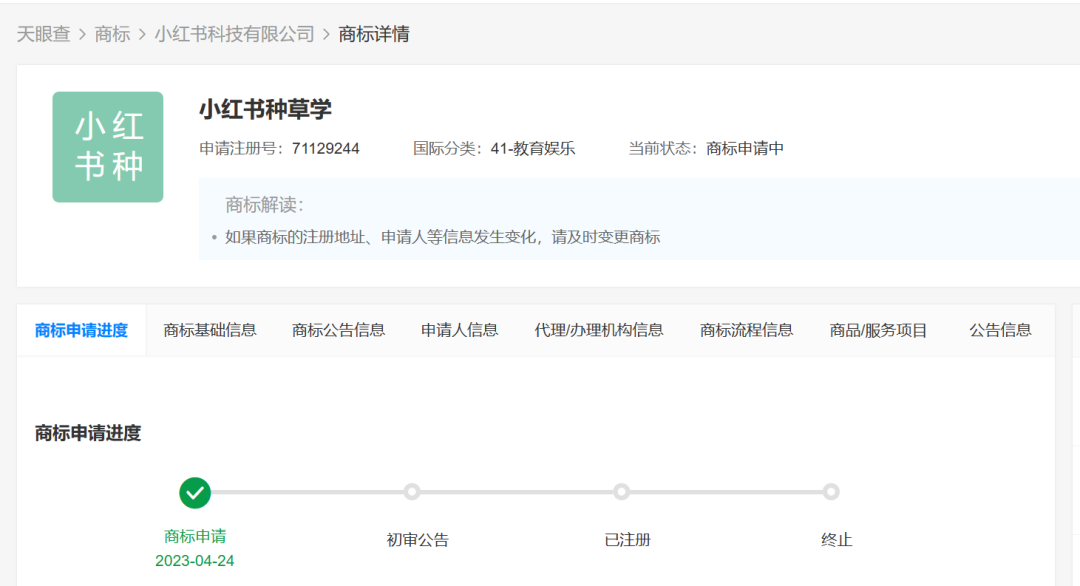Go to 天眼查 home via breadcrumb

pos(43,34)
